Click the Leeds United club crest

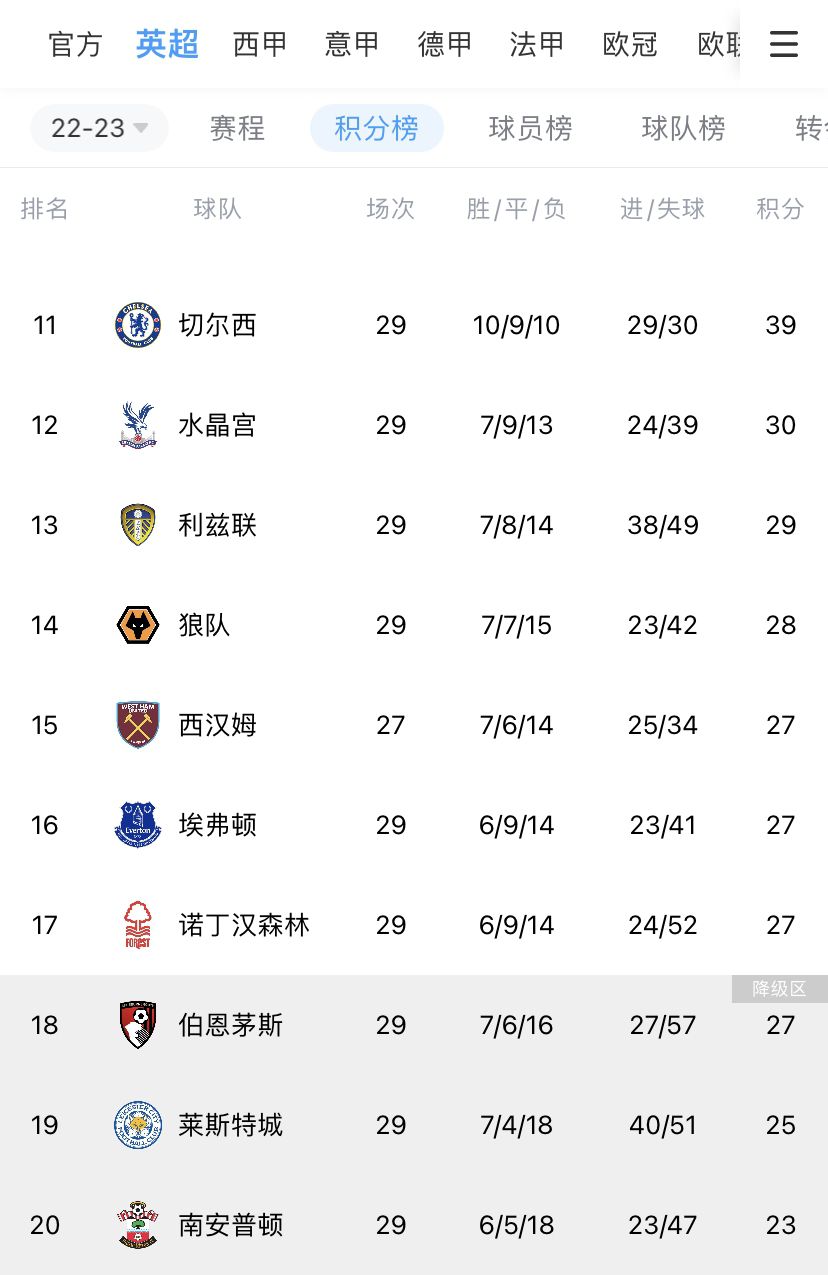[137, 525]
